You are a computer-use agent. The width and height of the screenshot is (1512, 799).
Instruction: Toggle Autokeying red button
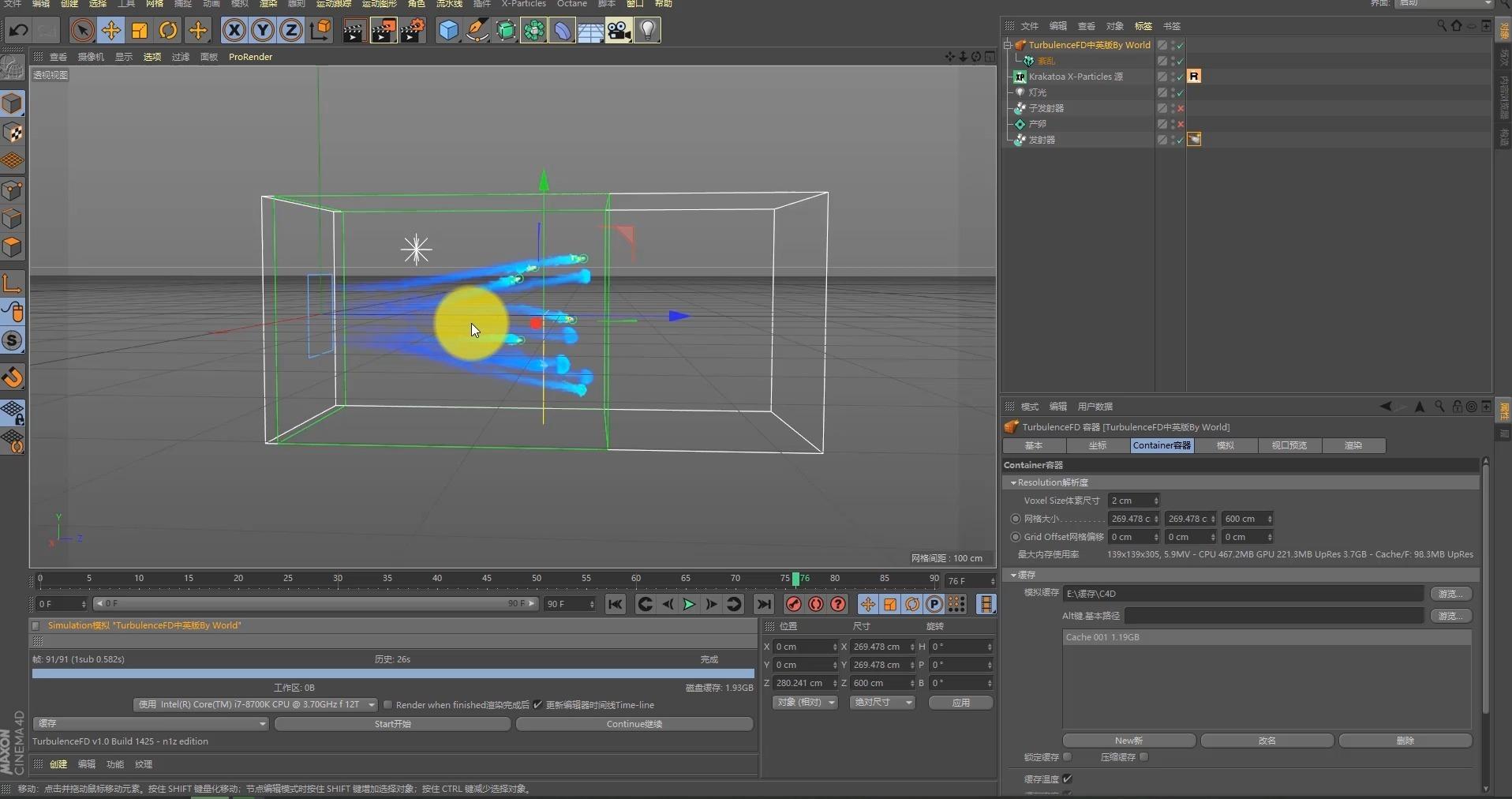pos(816,604)
